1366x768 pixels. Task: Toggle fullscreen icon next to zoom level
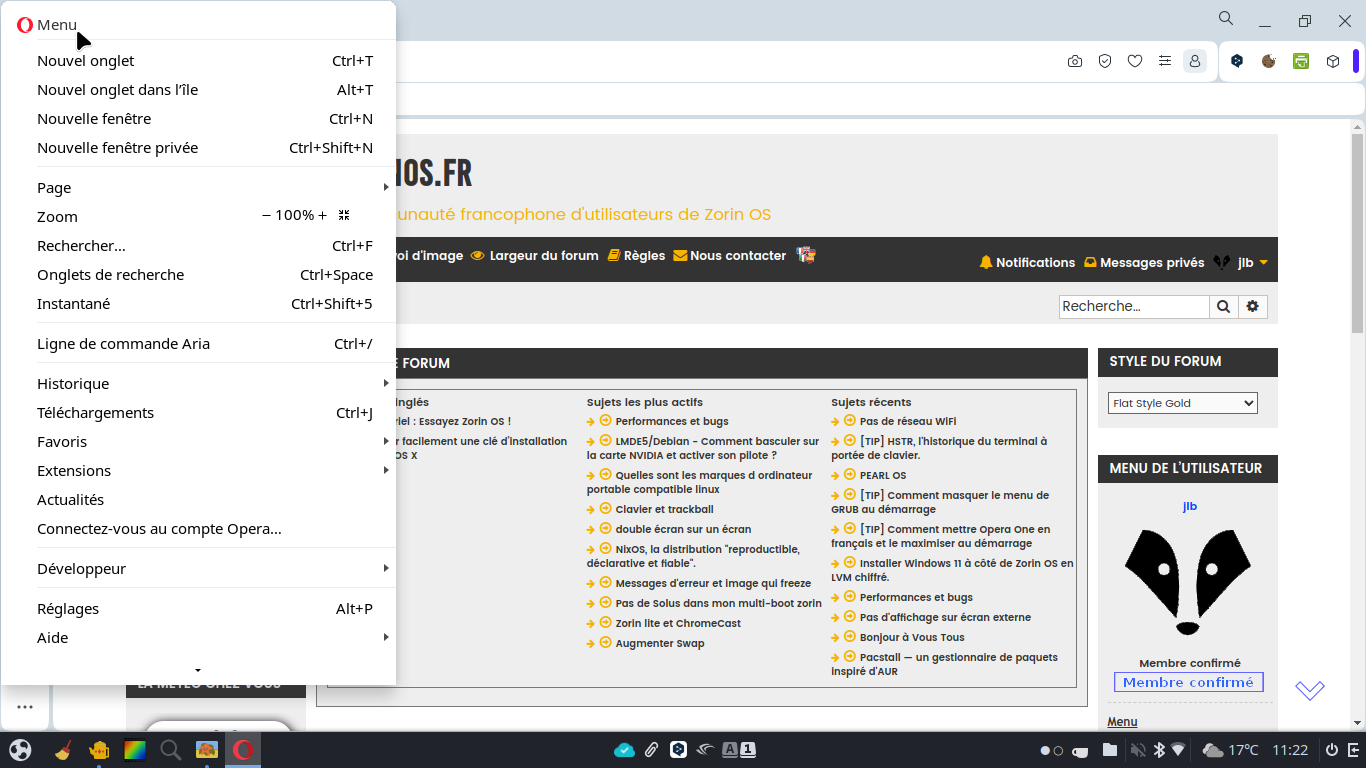click(x=344, y=216)
